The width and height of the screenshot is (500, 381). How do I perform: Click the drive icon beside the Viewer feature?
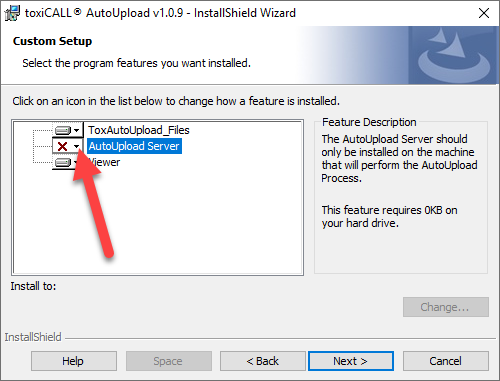tap(63, 162)
